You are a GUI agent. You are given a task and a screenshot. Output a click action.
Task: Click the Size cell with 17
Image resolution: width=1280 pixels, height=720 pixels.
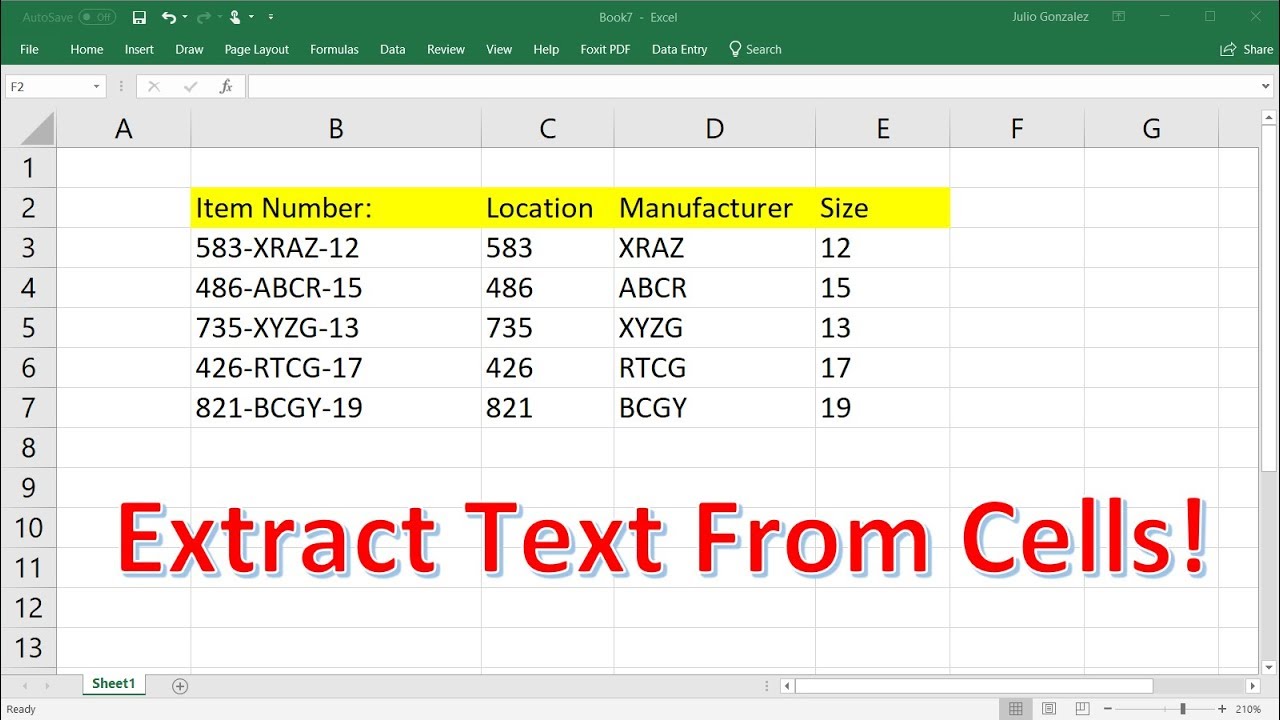coord(882,368)
